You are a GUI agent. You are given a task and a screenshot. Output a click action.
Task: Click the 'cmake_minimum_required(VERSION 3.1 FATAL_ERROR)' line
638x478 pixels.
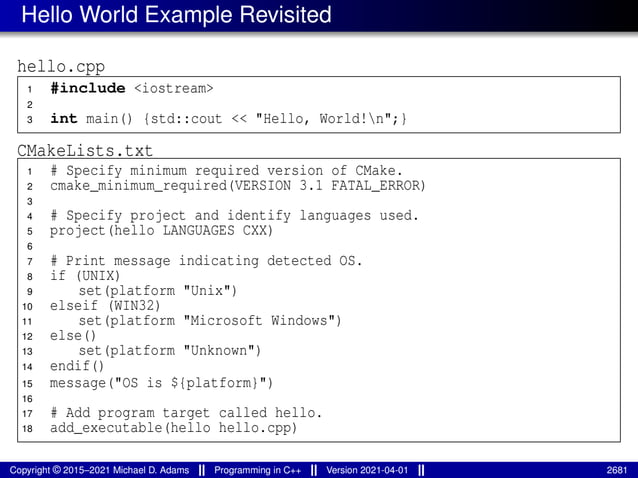pos(238,186)
